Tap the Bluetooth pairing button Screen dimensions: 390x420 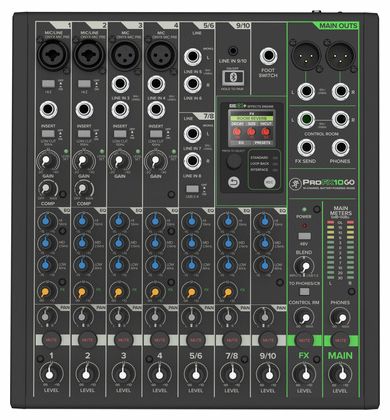pos(233,78)
